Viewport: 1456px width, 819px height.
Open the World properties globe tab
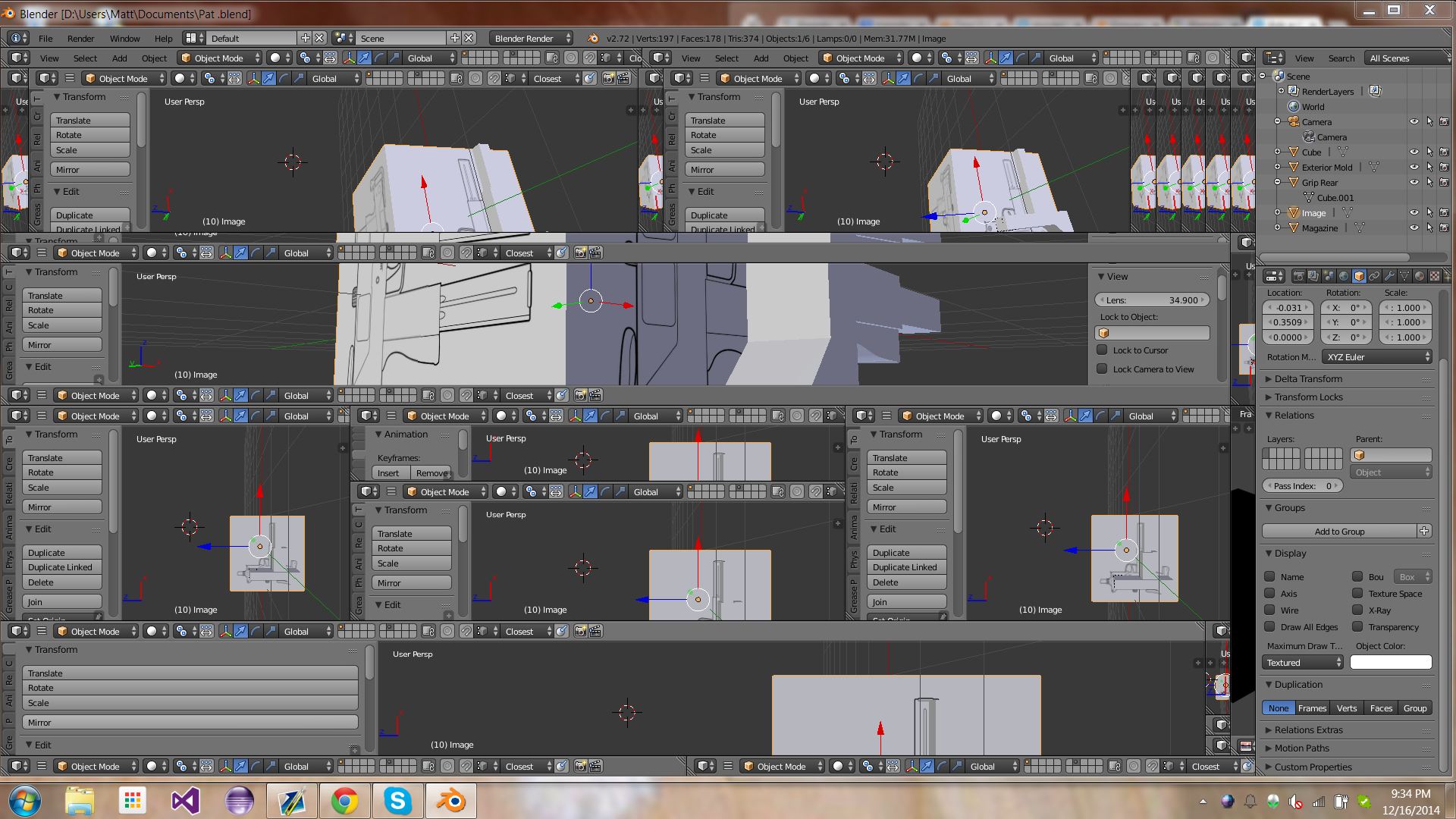point(1344,276)
